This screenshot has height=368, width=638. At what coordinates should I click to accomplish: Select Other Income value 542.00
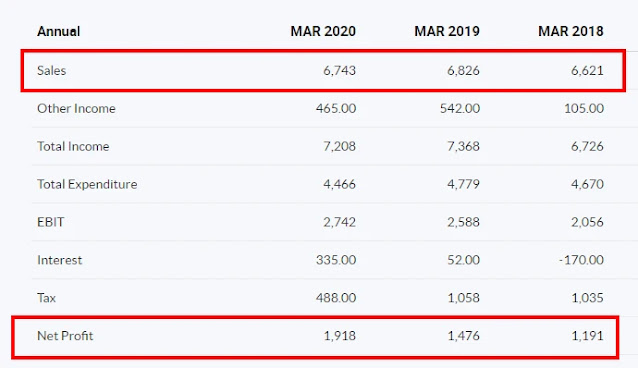point(460,108)
